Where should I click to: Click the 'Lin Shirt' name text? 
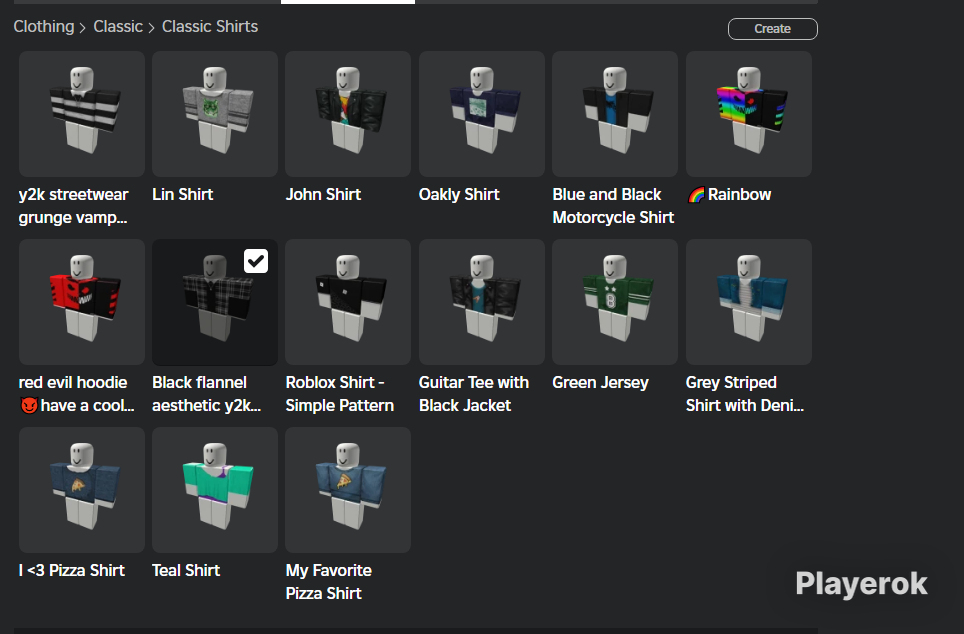[x=183, y=194]
